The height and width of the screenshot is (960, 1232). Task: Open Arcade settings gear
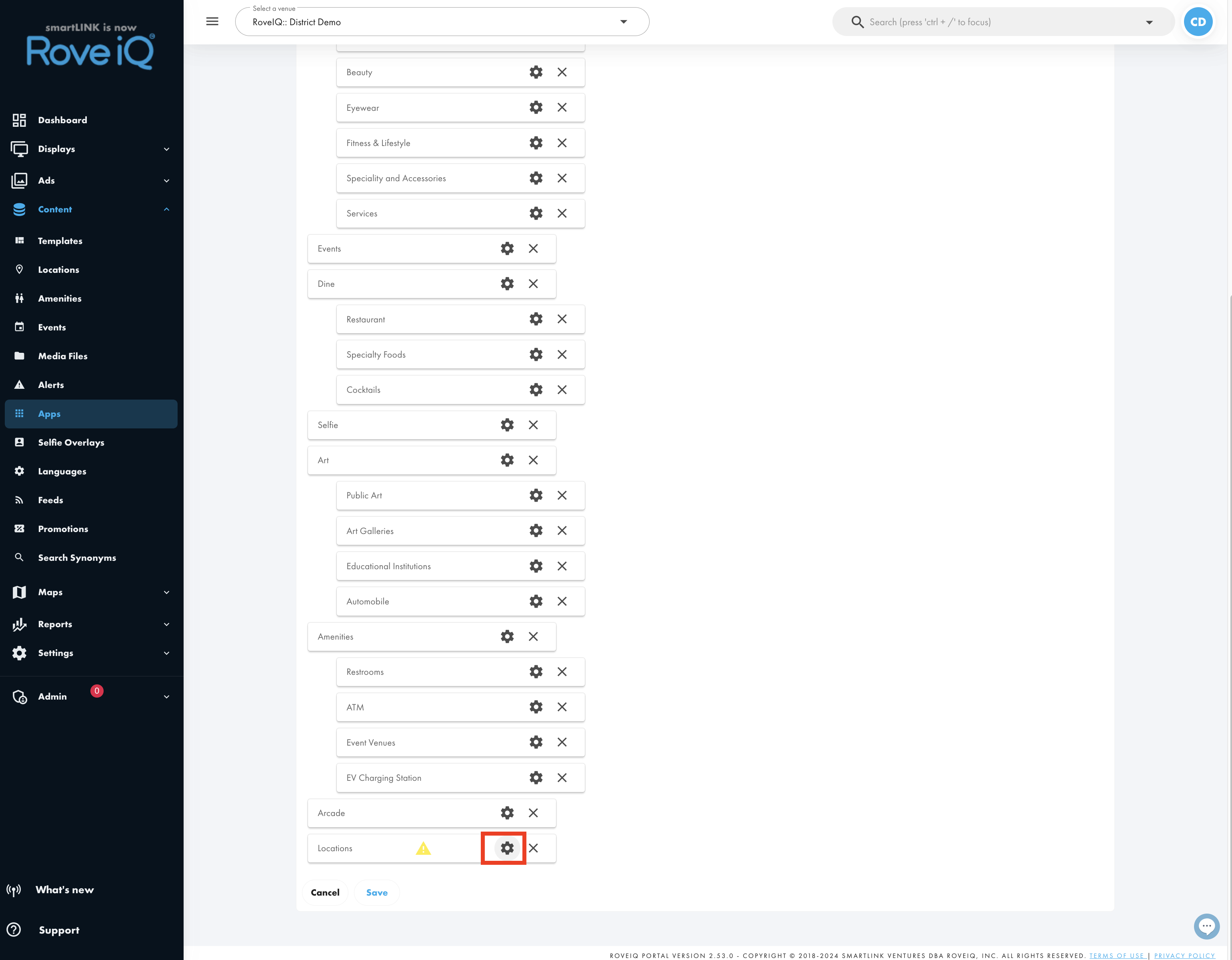[507, 813]
